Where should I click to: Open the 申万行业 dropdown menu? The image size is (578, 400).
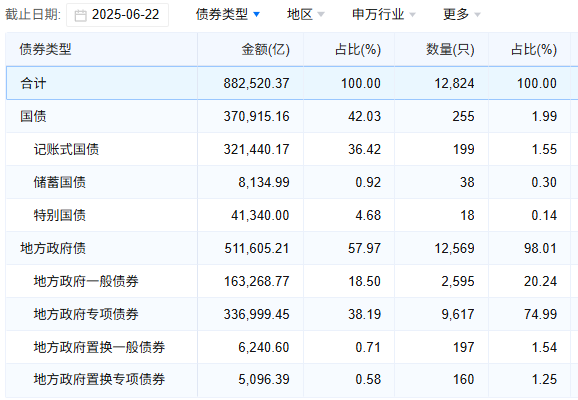click(x=384, y=14)
